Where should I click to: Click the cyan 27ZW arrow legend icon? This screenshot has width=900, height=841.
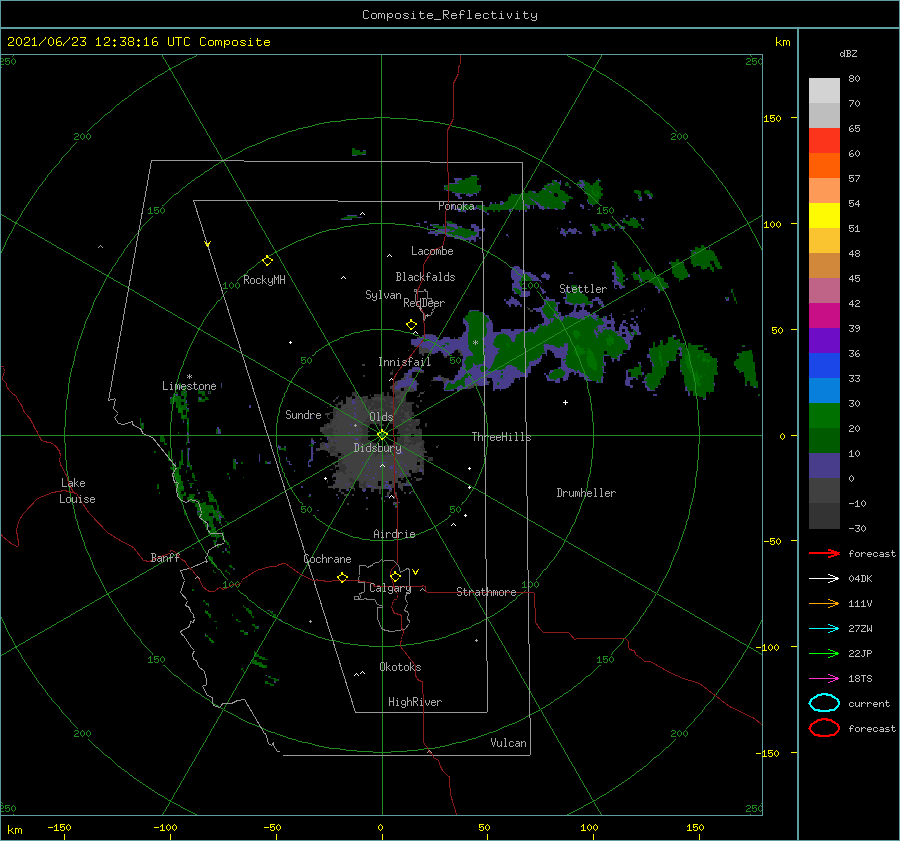coord(824,629)
